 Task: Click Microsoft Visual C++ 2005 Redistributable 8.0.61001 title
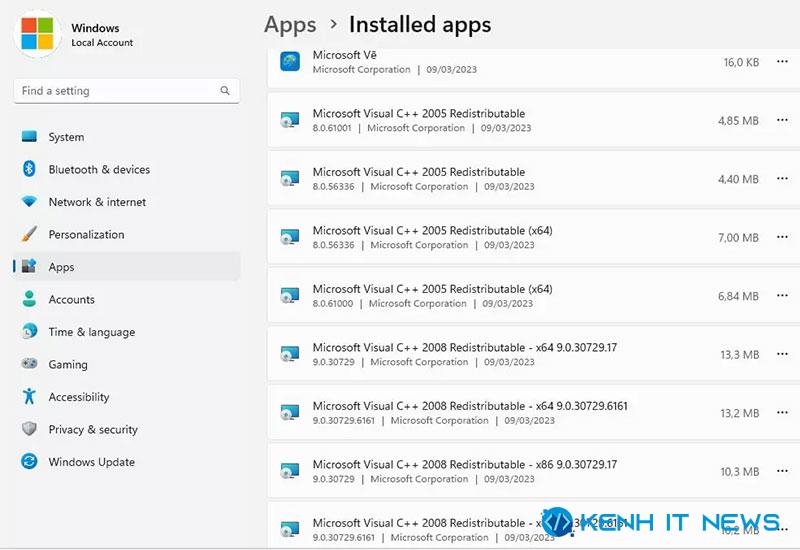click(x=419, y=113)
